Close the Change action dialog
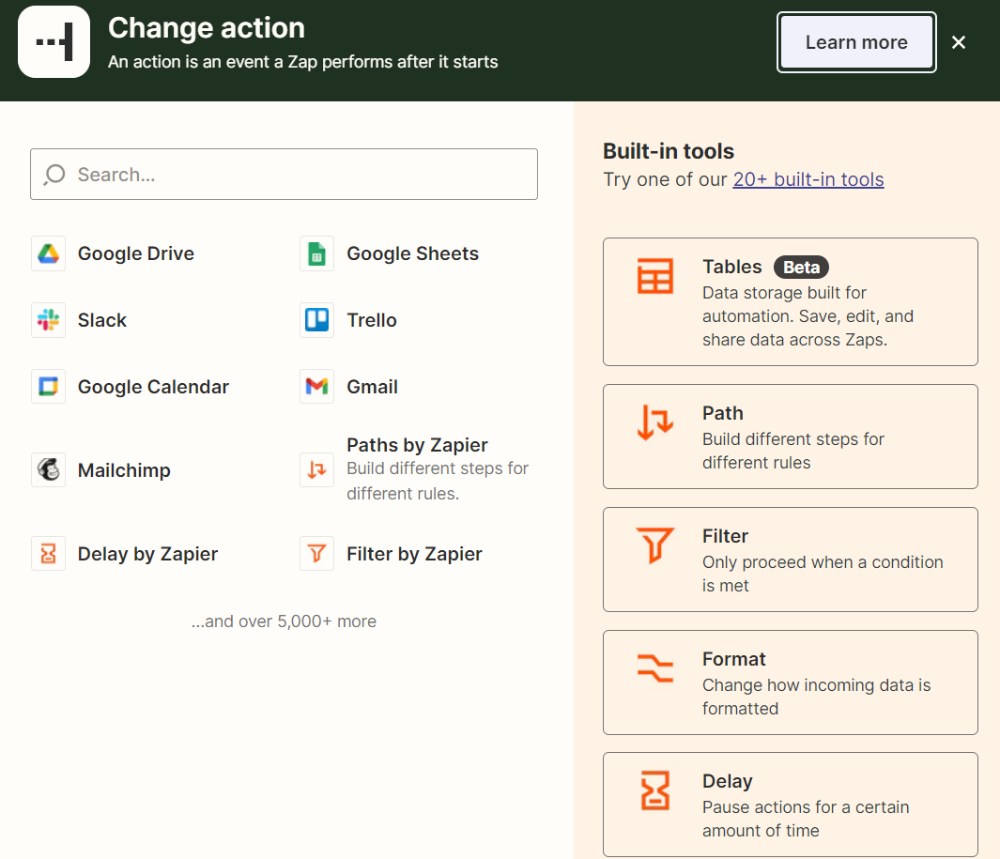The width and height of the screenshot is (1000, 859). click(959, 42)
